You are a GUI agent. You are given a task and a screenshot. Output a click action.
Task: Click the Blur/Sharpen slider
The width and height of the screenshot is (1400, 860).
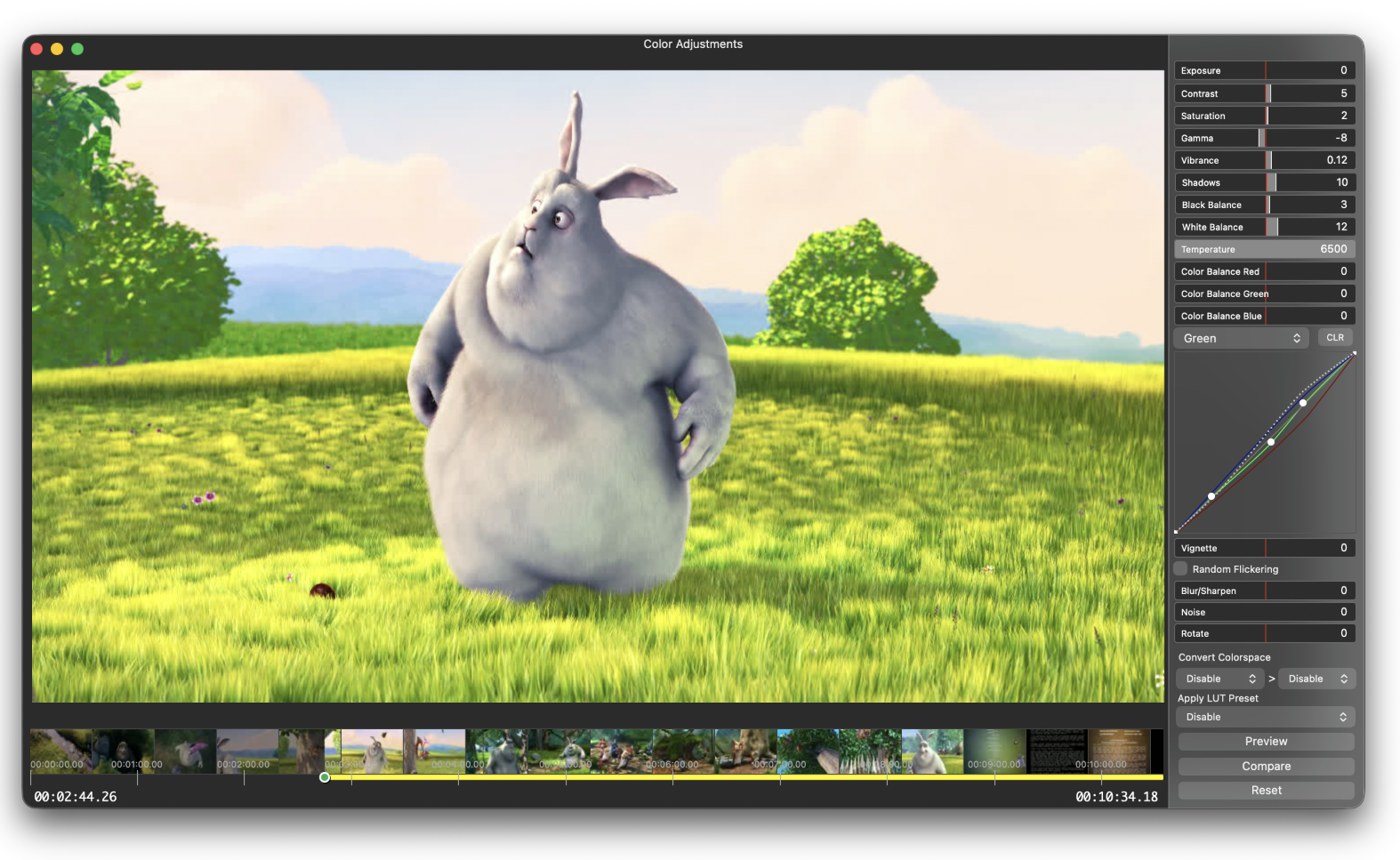click(x=1265, y=591)
